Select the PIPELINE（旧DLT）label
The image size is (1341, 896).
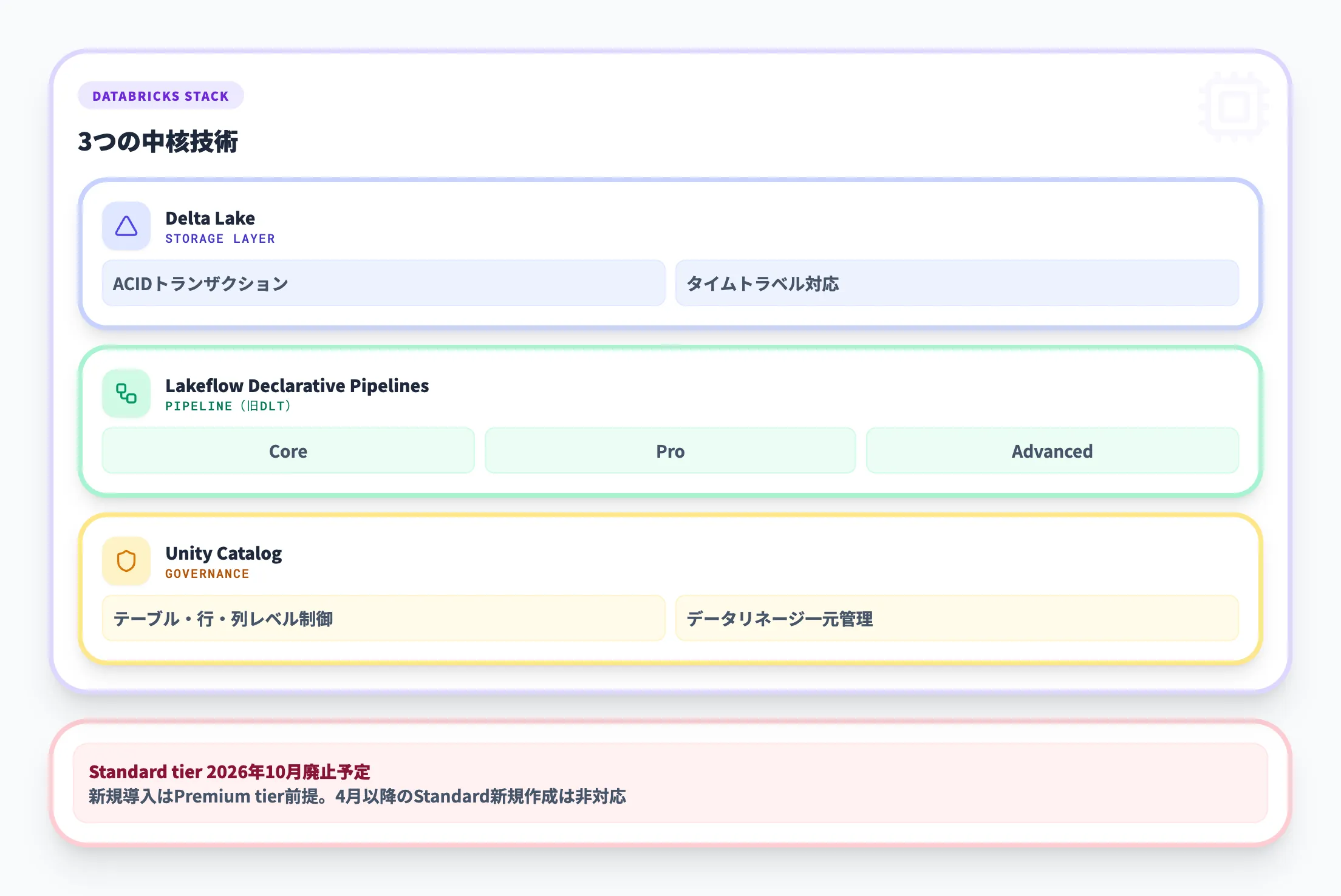(x=228, y=407)
